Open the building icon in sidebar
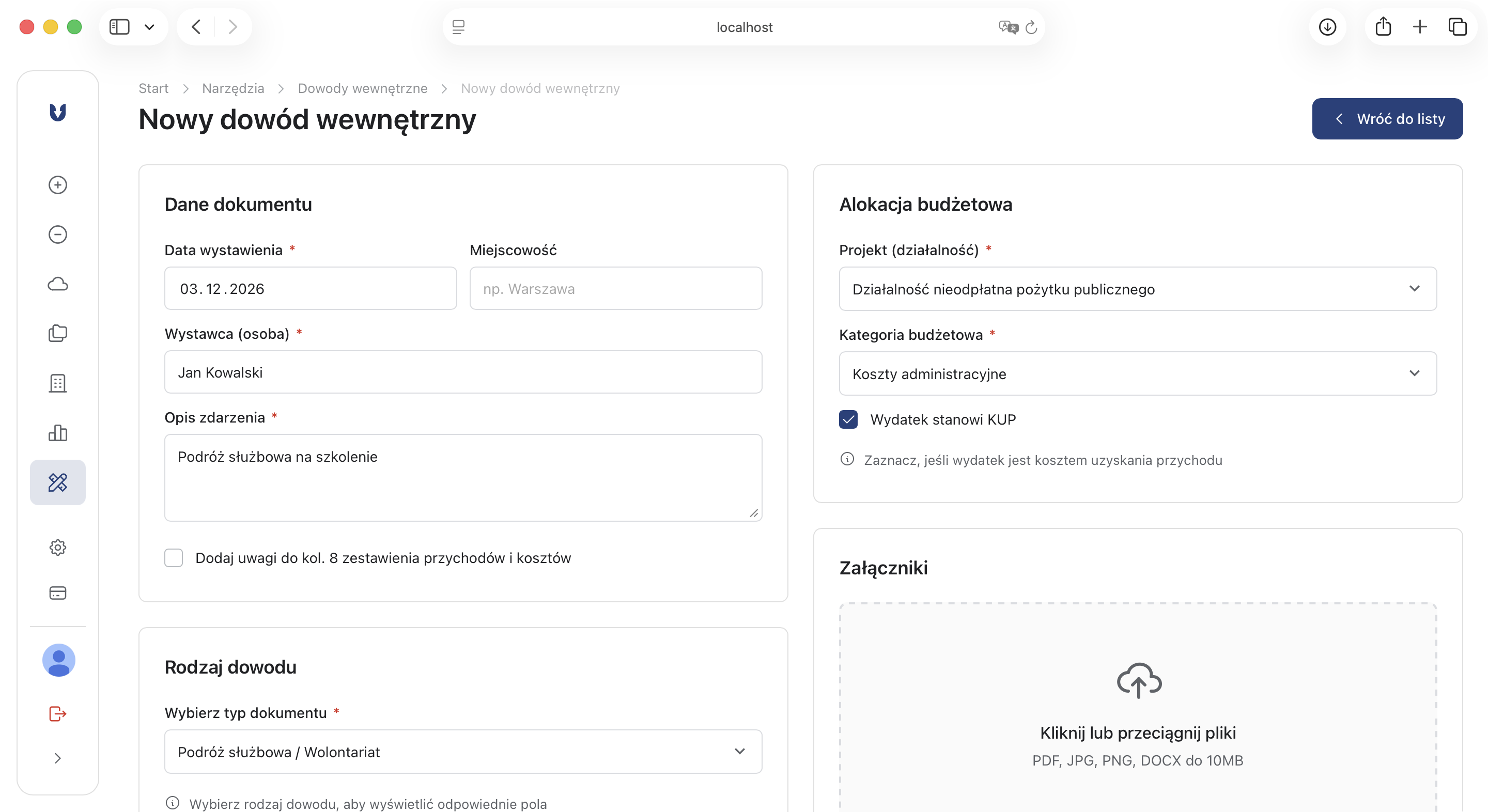The image size is (1488, 812). pyautogui.click(x=58, y=383)
